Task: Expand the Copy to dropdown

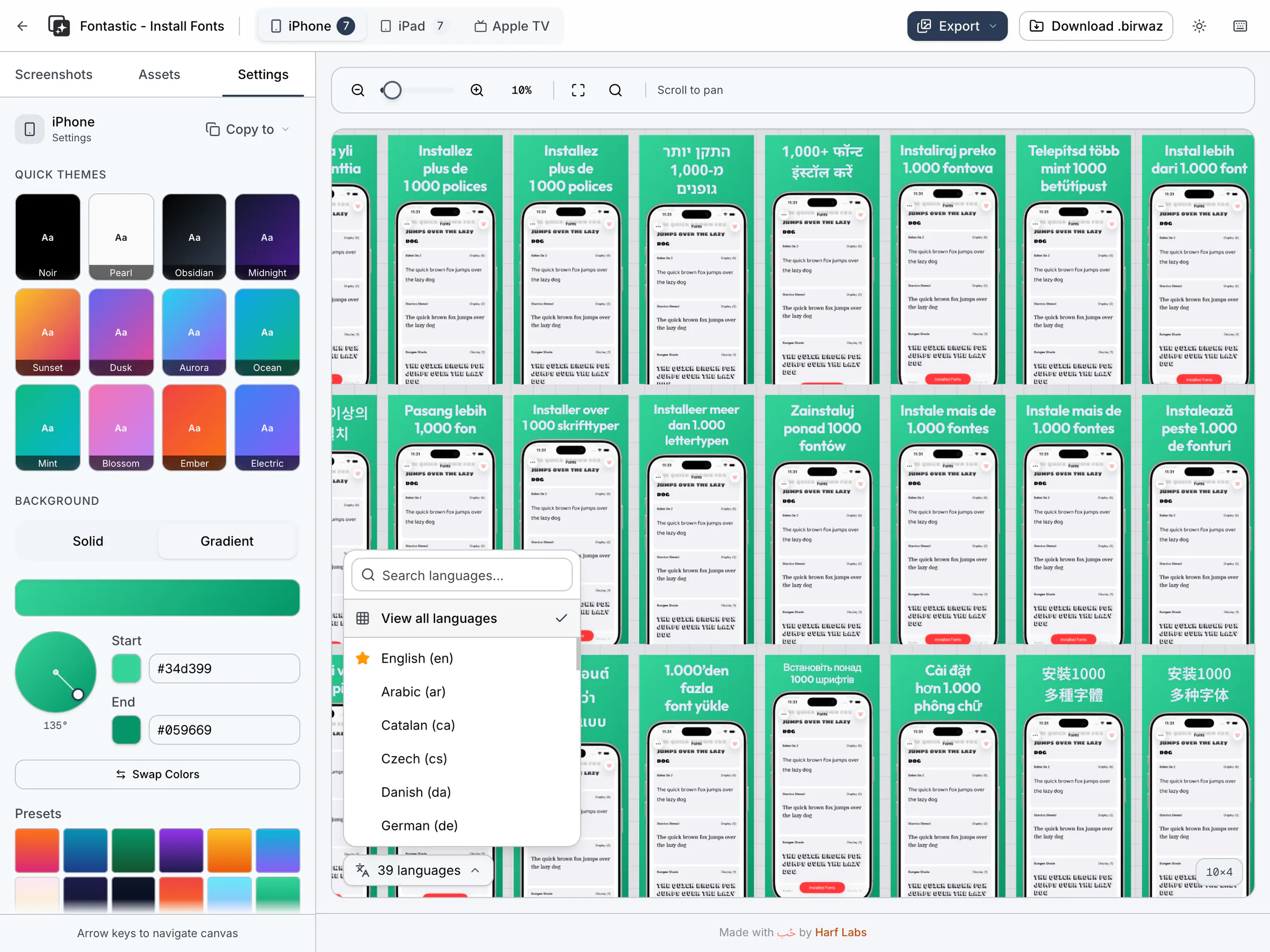Action: [x=248, y=129]
